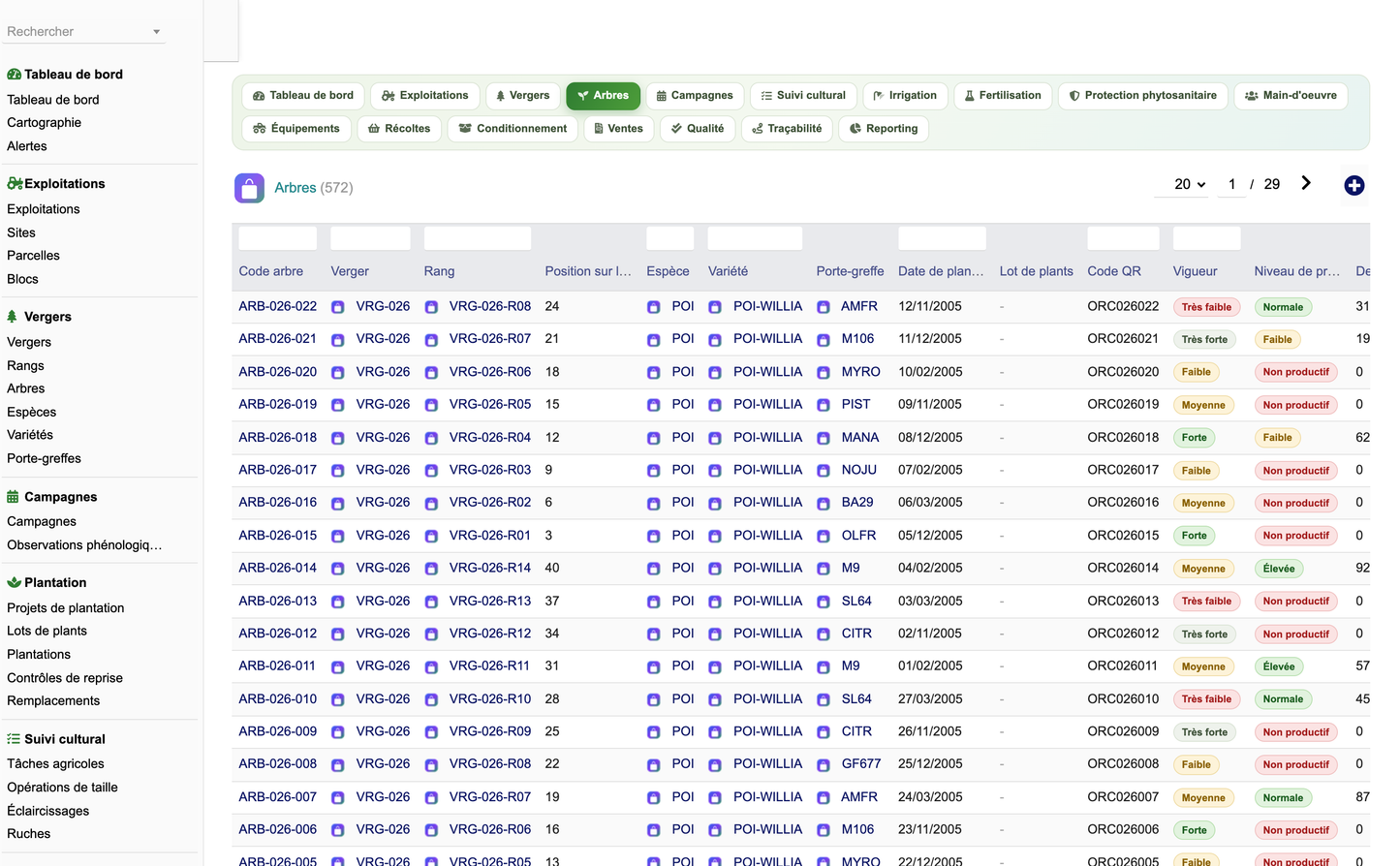This screenshot has width=1400, height=866.
Task: Open VRG-026-R12 rang link
Action: pyautogui.click(x=490, y=634)
